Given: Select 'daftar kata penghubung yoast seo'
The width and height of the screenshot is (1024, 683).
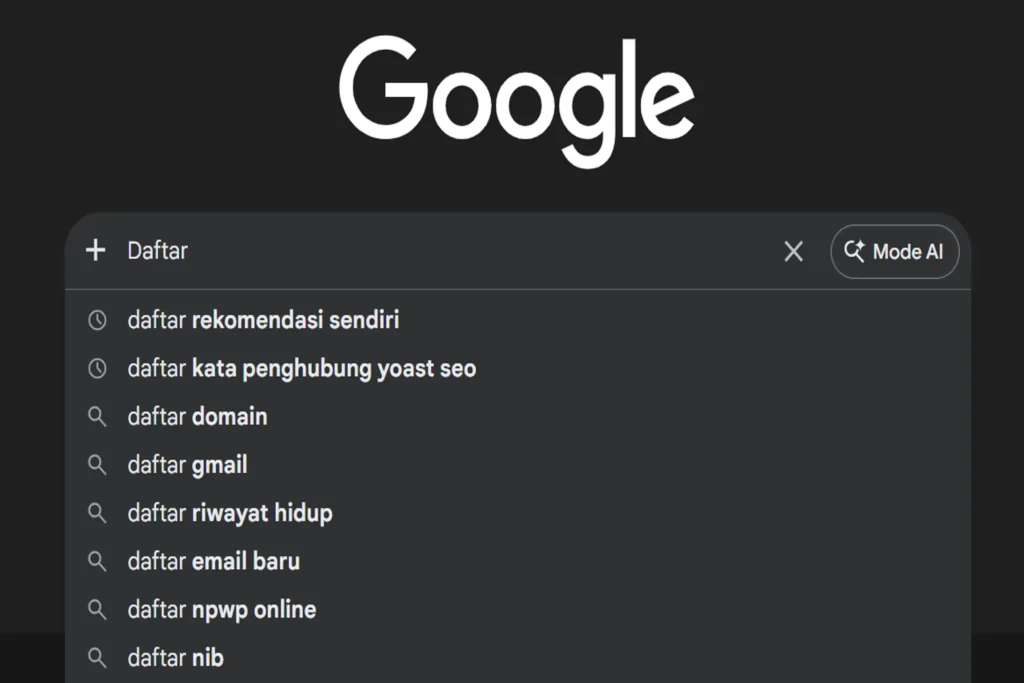Looking at the screenshot, I should [301, 368].
